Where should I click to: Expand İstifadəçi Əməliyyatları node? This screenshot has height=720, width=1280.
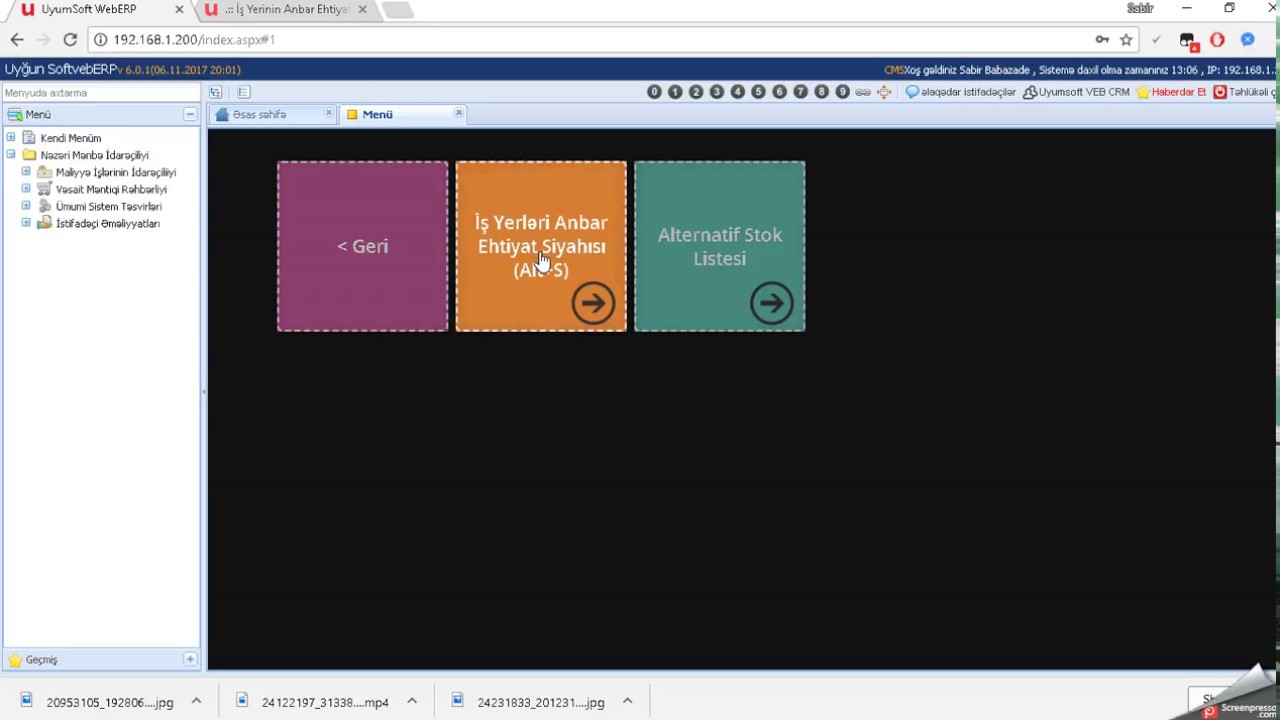pyautogui.click(x=26, y=223)
